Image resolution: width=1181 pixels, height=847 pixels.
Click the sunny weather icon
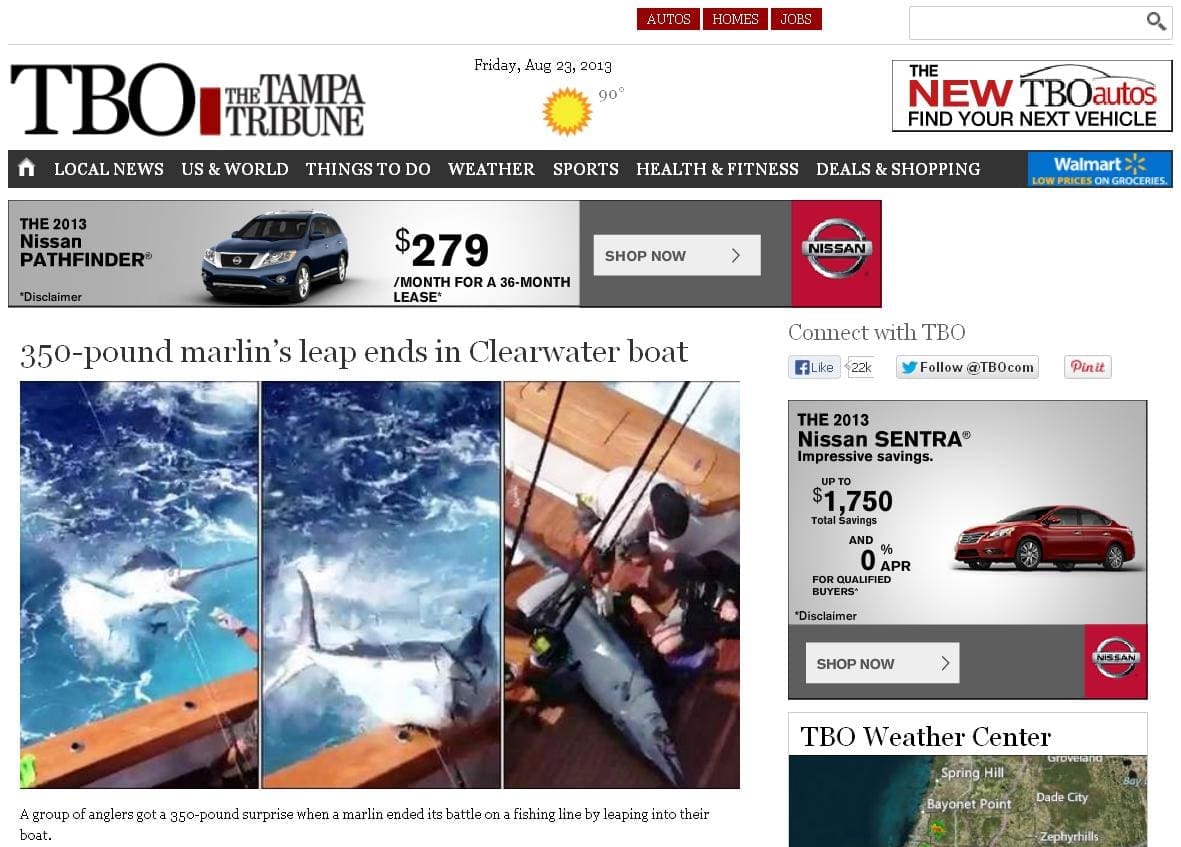pos(567,111)
